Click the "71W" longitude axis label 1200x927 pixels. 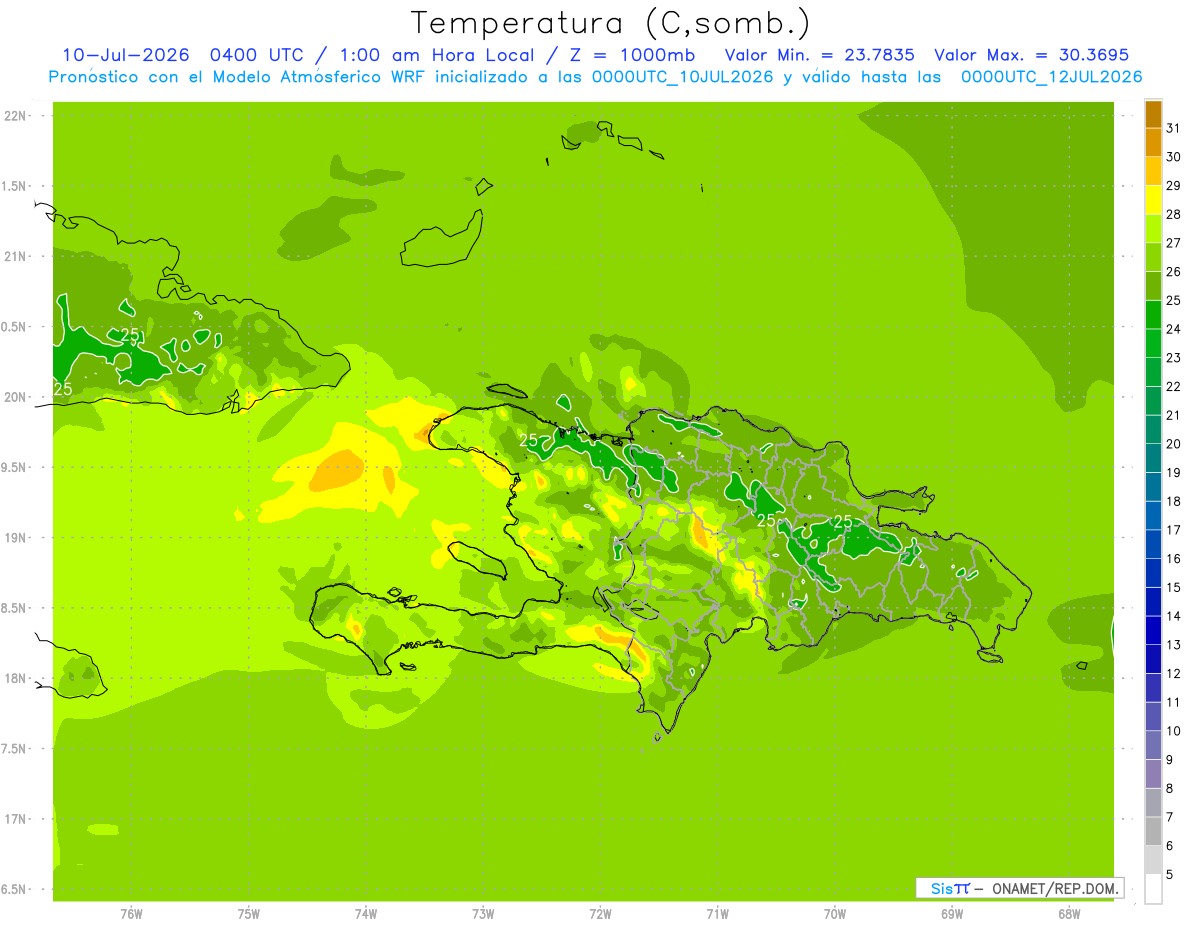tap(717, 914)
